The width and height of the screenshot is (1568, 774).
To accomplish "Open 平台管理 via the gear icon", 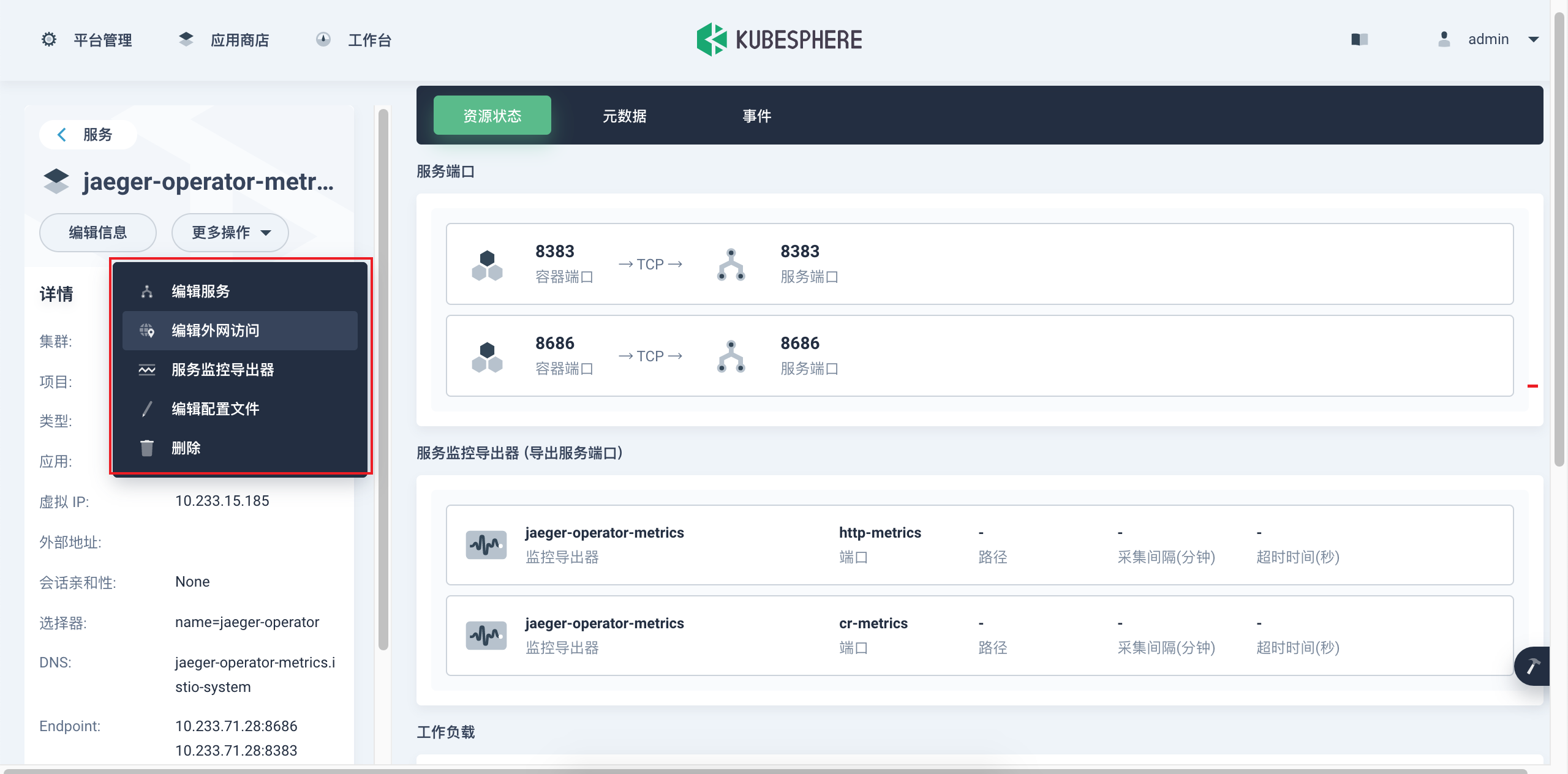I will click(x=49, y=39).
